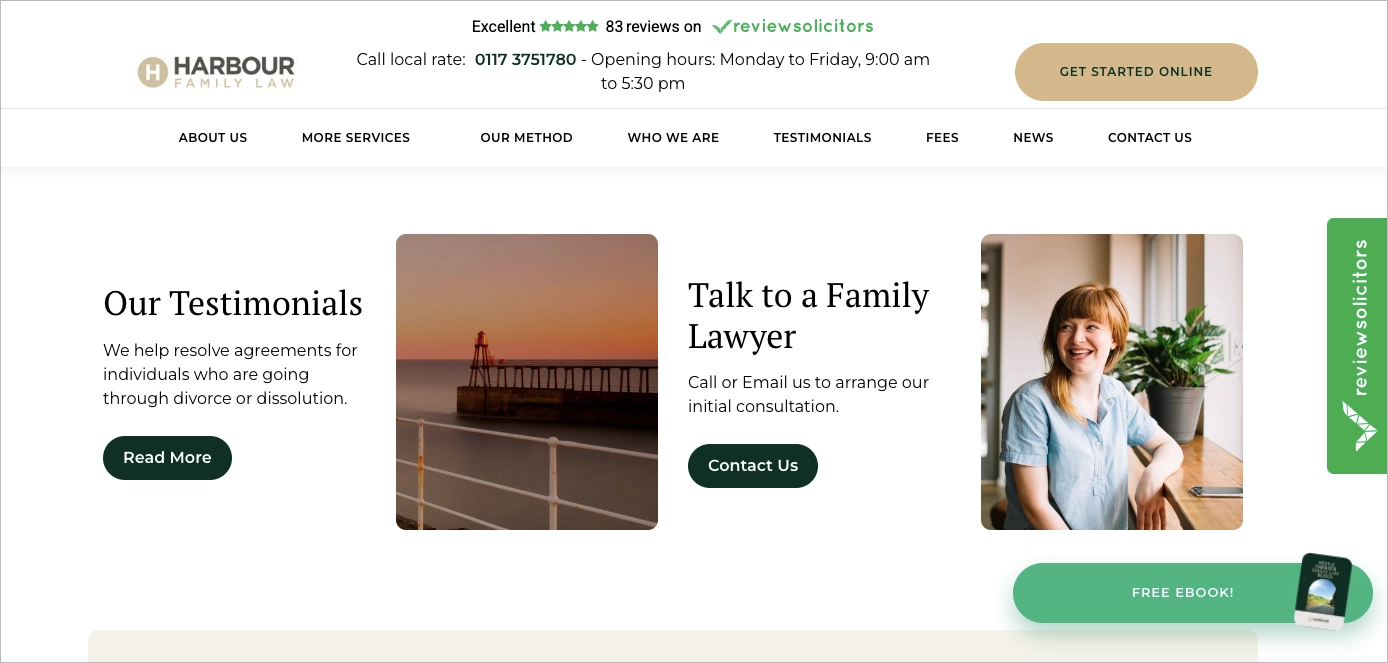Click the Harbour Family Law circular H logo
1388x663 pixels.
coord(151,71)
